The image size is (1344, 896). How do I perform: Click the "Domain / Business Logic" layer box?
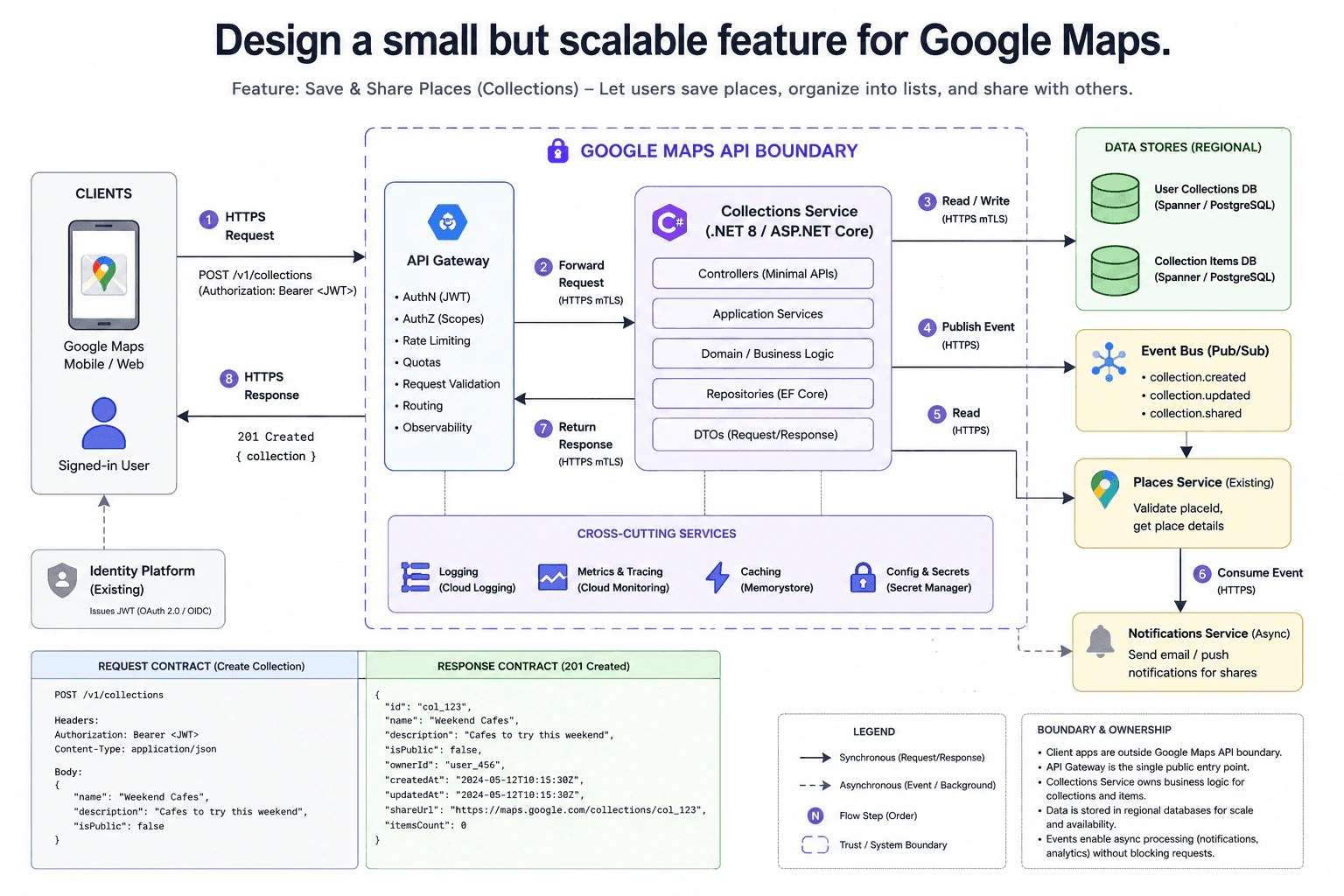coord(763,353)
